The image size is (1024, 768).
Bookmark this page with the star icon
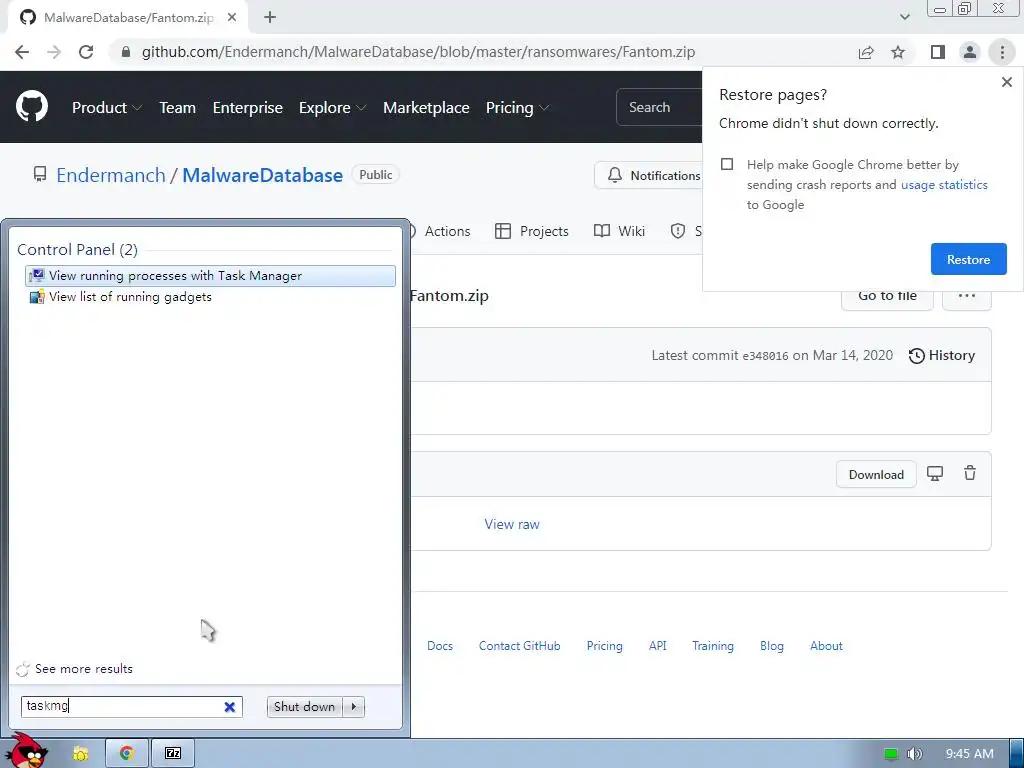[898, 52]
